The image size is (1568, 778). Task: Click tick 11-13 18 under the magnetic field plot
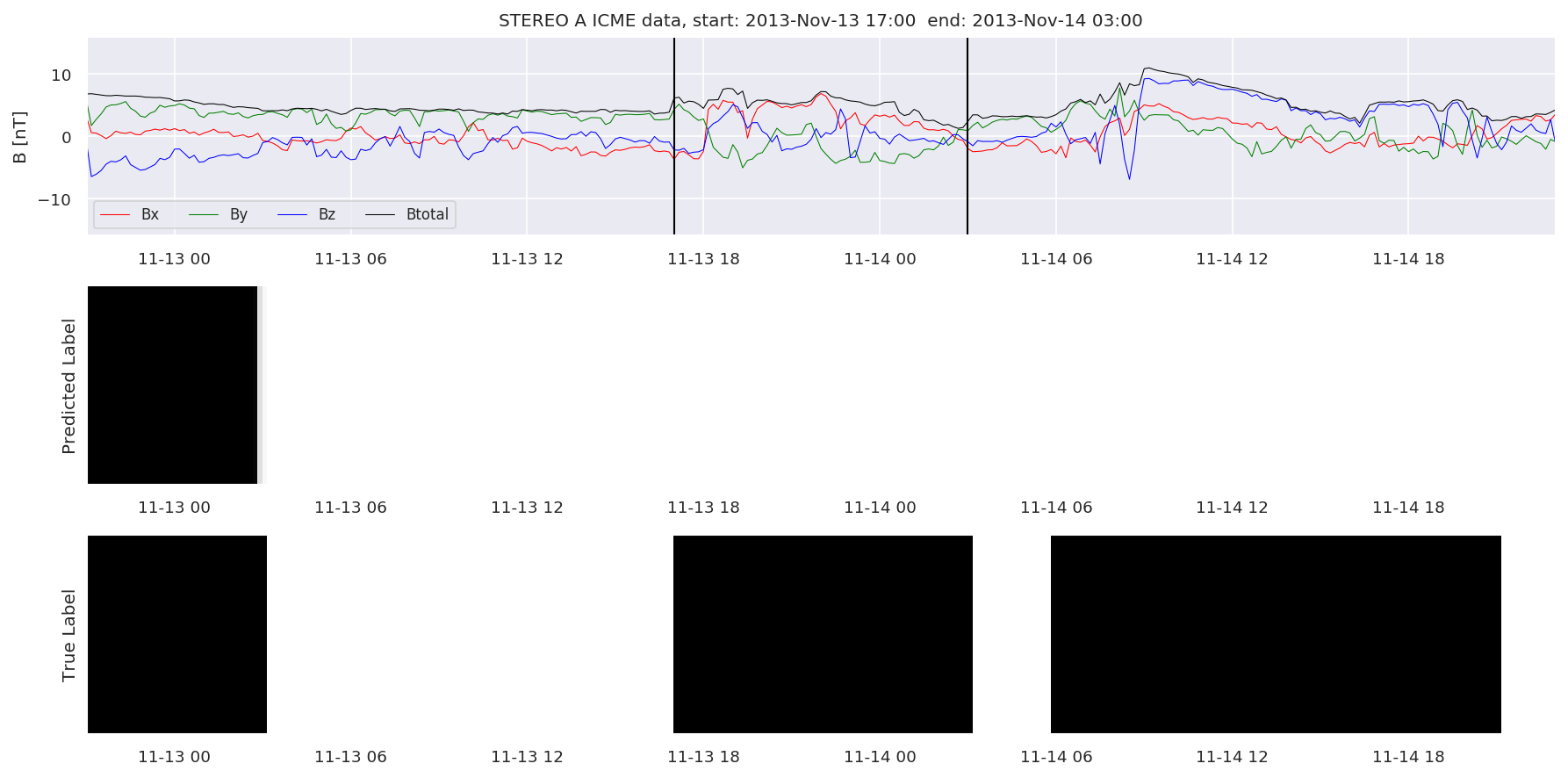703,259
